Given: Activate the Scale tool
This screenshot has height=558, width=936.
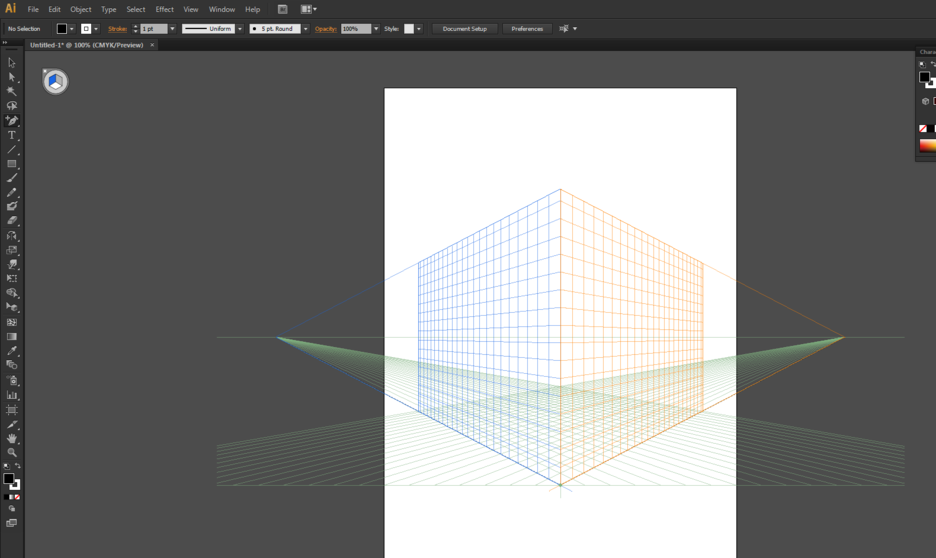Looking at the screenshot, I should point(11,250).
